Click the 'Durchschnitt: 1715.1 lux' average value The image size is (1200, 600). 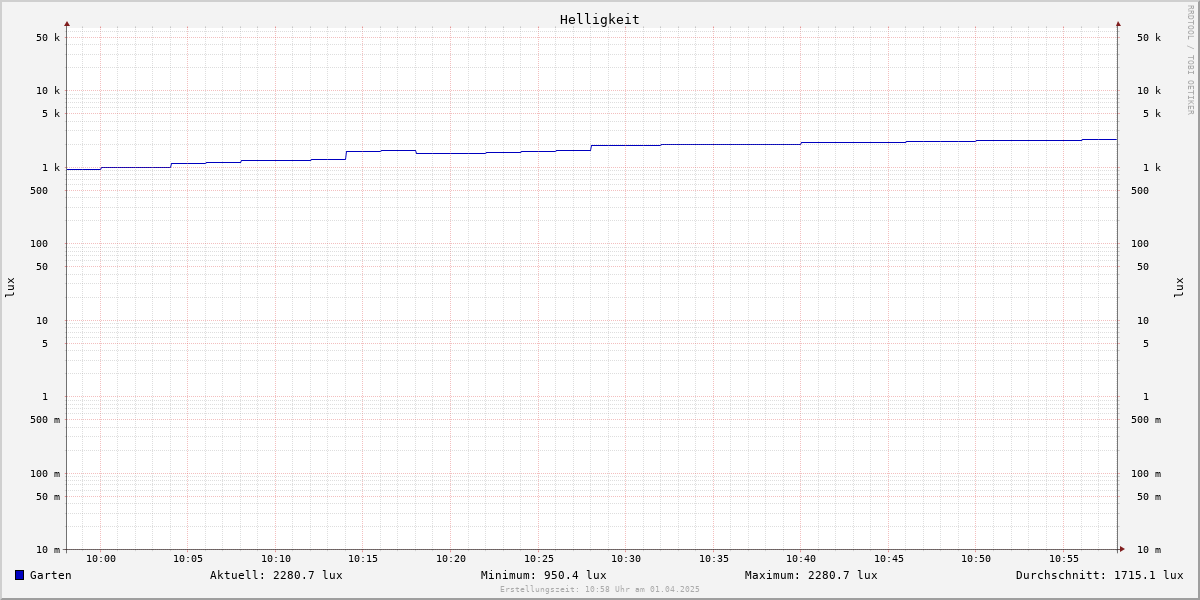tap(1100, 575)
